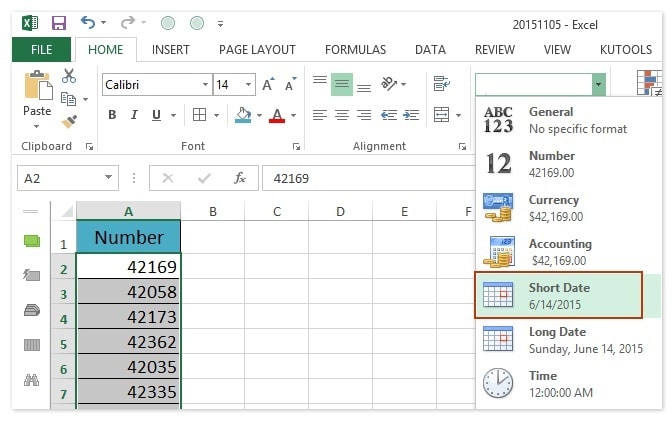Screen dimensions: 672x421
Task: Click the Top Align icon
Action: pos(320,80)
